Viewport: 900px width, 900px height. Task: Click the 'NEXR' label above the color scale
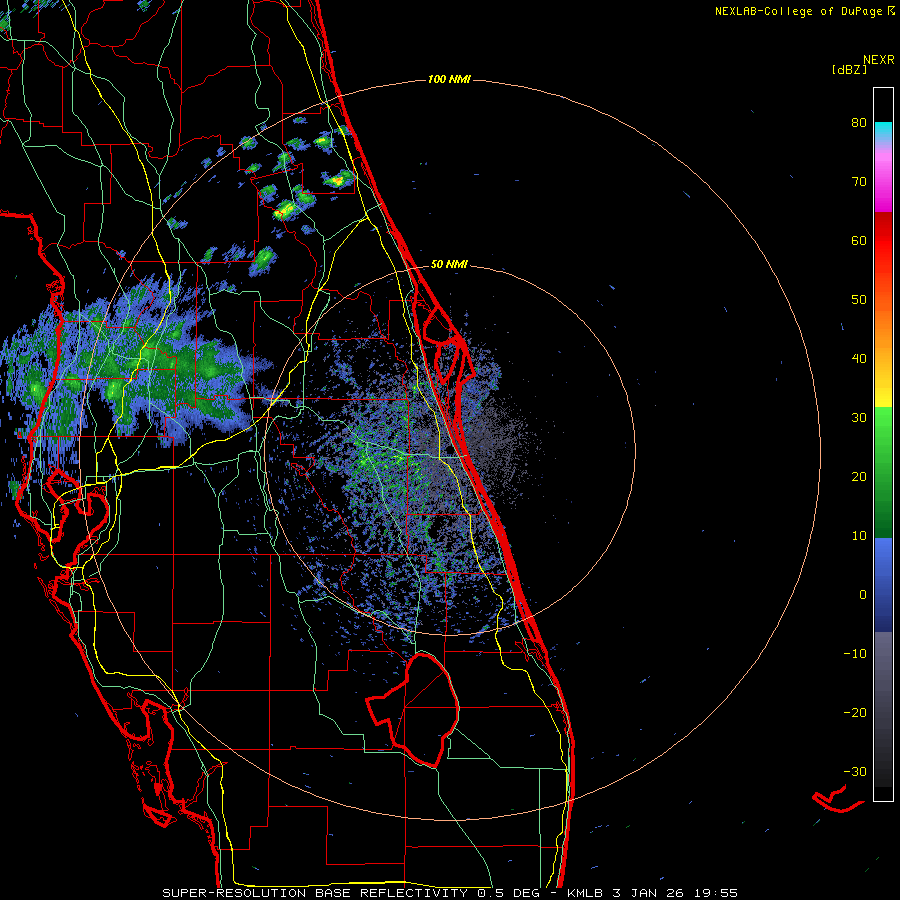[x=878, y=60]
